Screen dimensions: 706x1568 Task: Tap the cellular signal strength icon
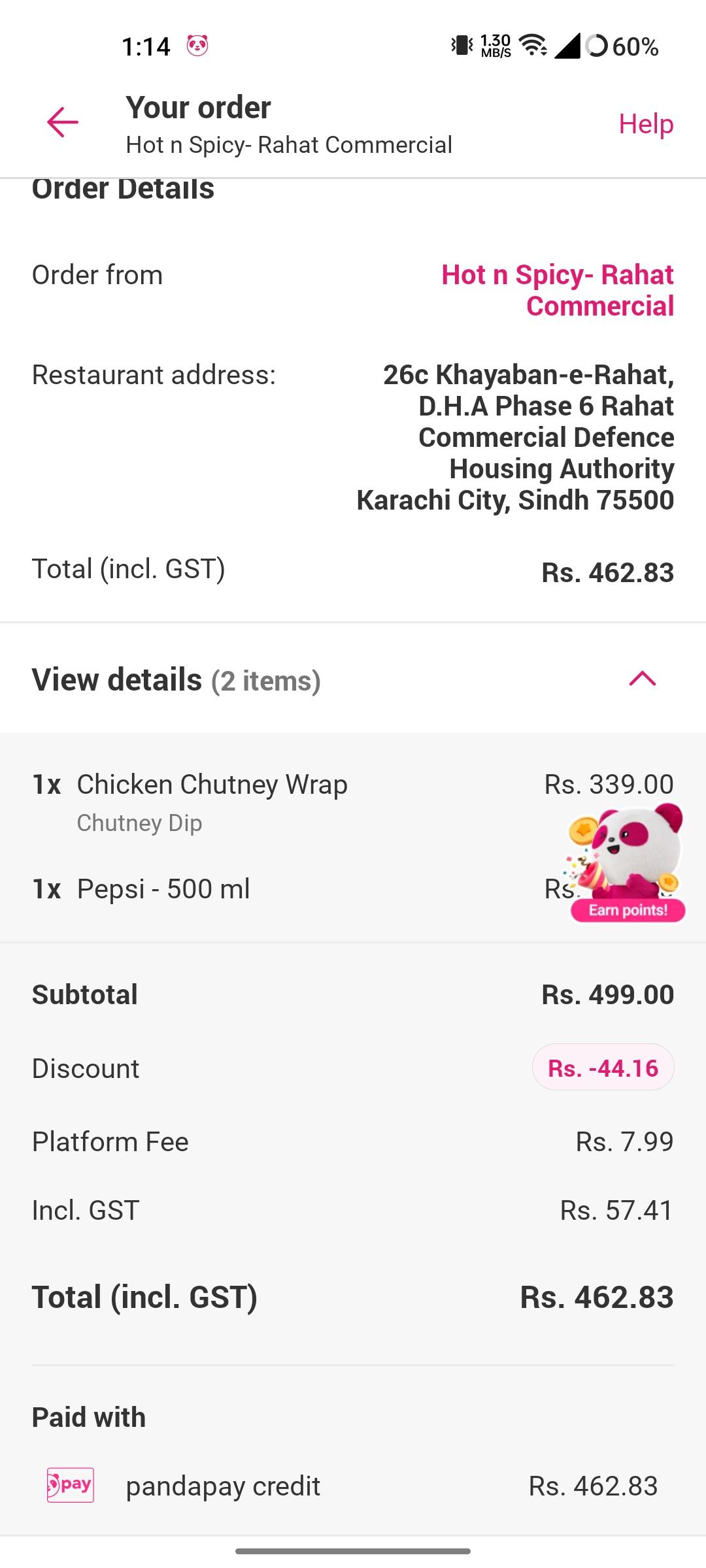click(x=567, y=46)
